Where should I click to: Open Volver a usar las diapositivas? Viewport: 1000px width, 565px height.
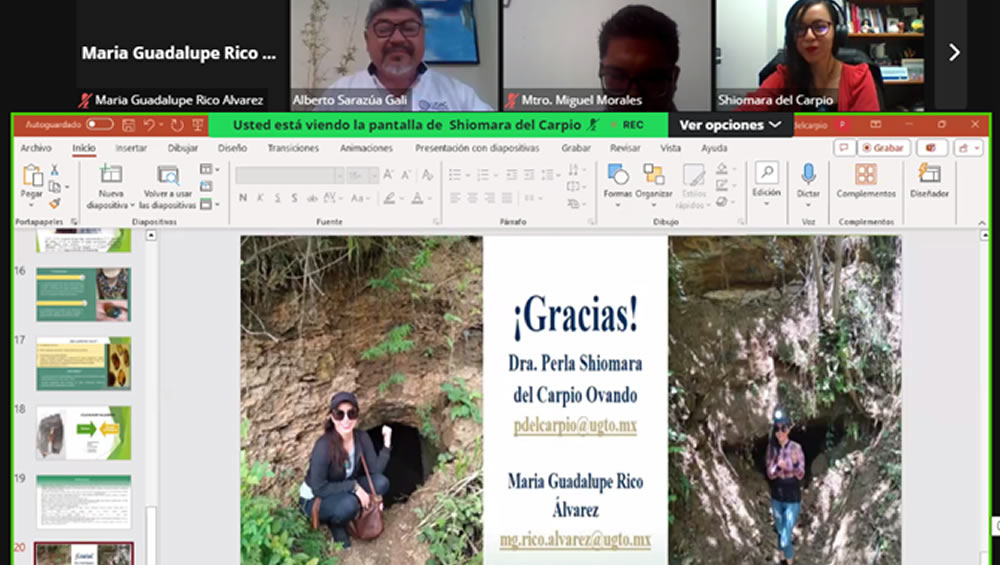(x=168, y=187)
